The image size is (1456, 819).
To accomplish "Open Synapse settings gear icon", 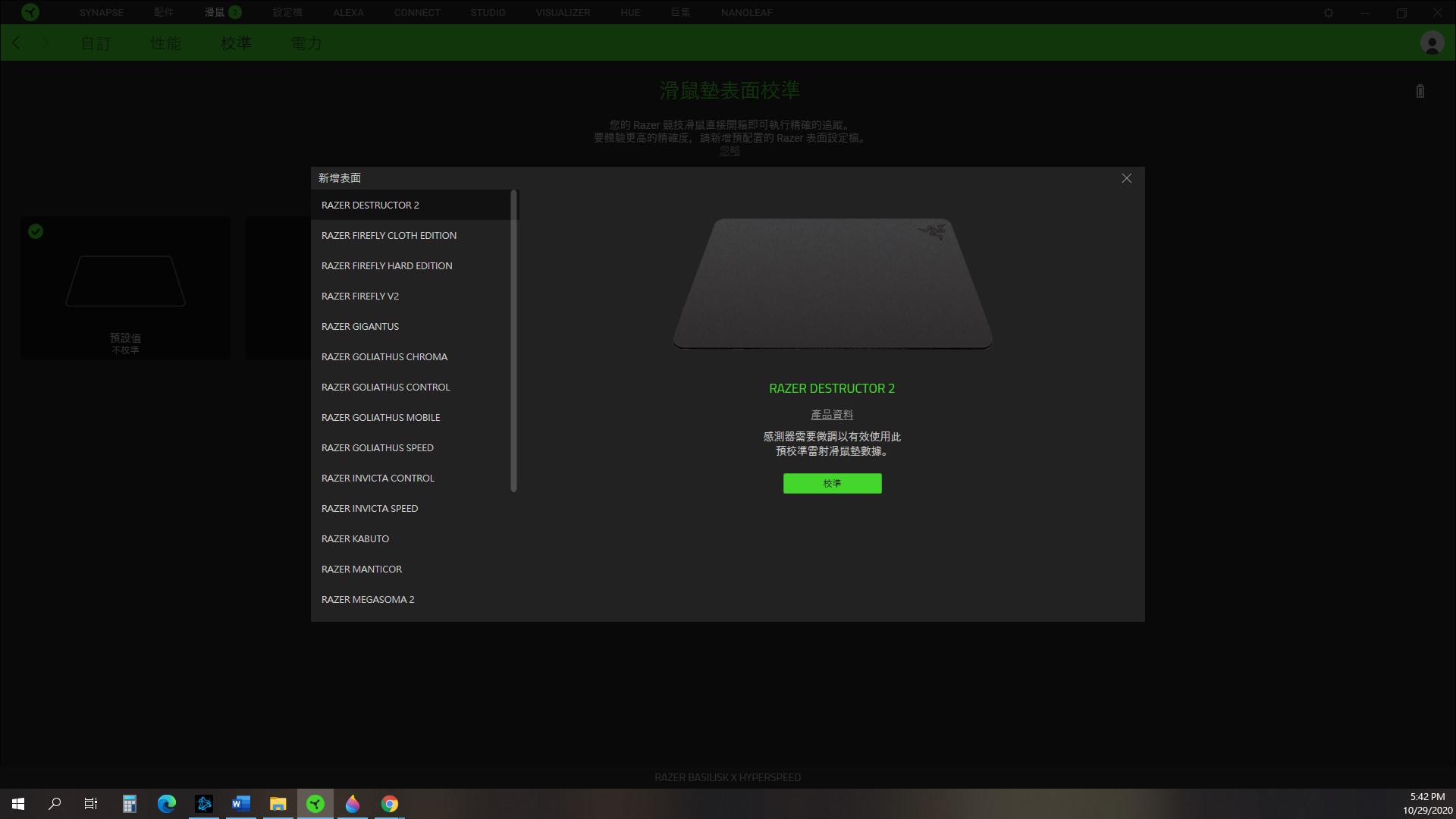I will point(1329,13).
